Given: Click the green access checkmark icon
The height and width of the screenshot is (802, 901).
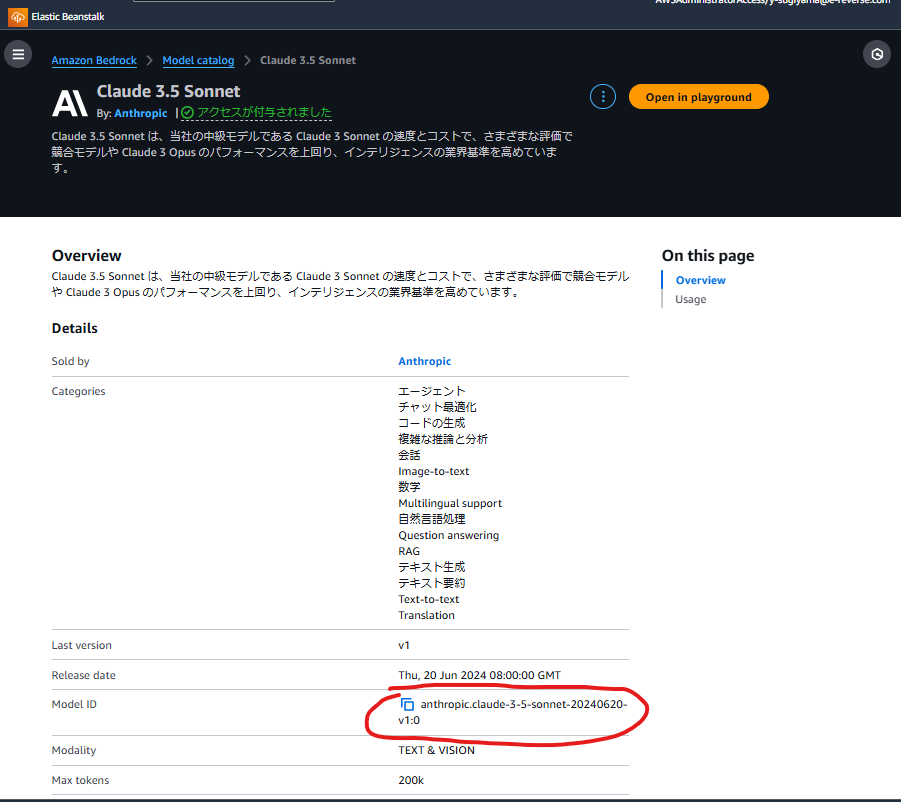Looking at the screenshot, I should click(187, 113).
